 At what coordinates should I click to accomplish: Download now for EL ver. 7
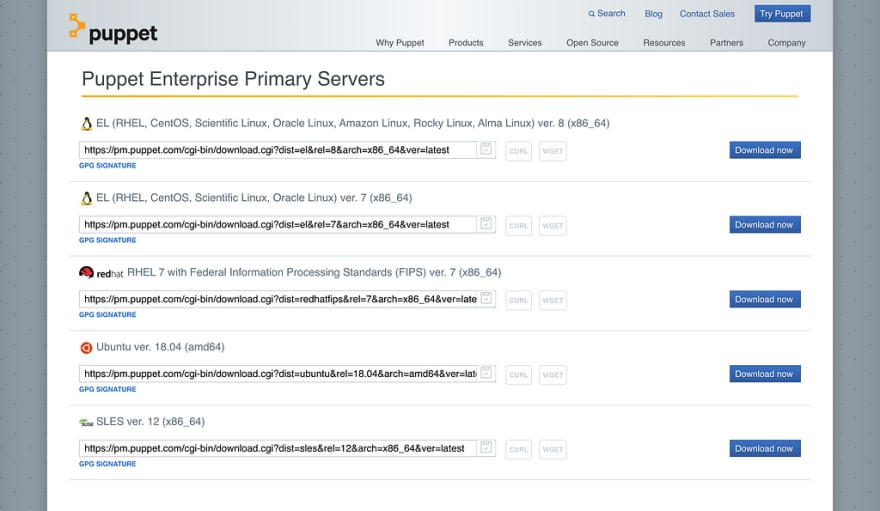point(764,224)
